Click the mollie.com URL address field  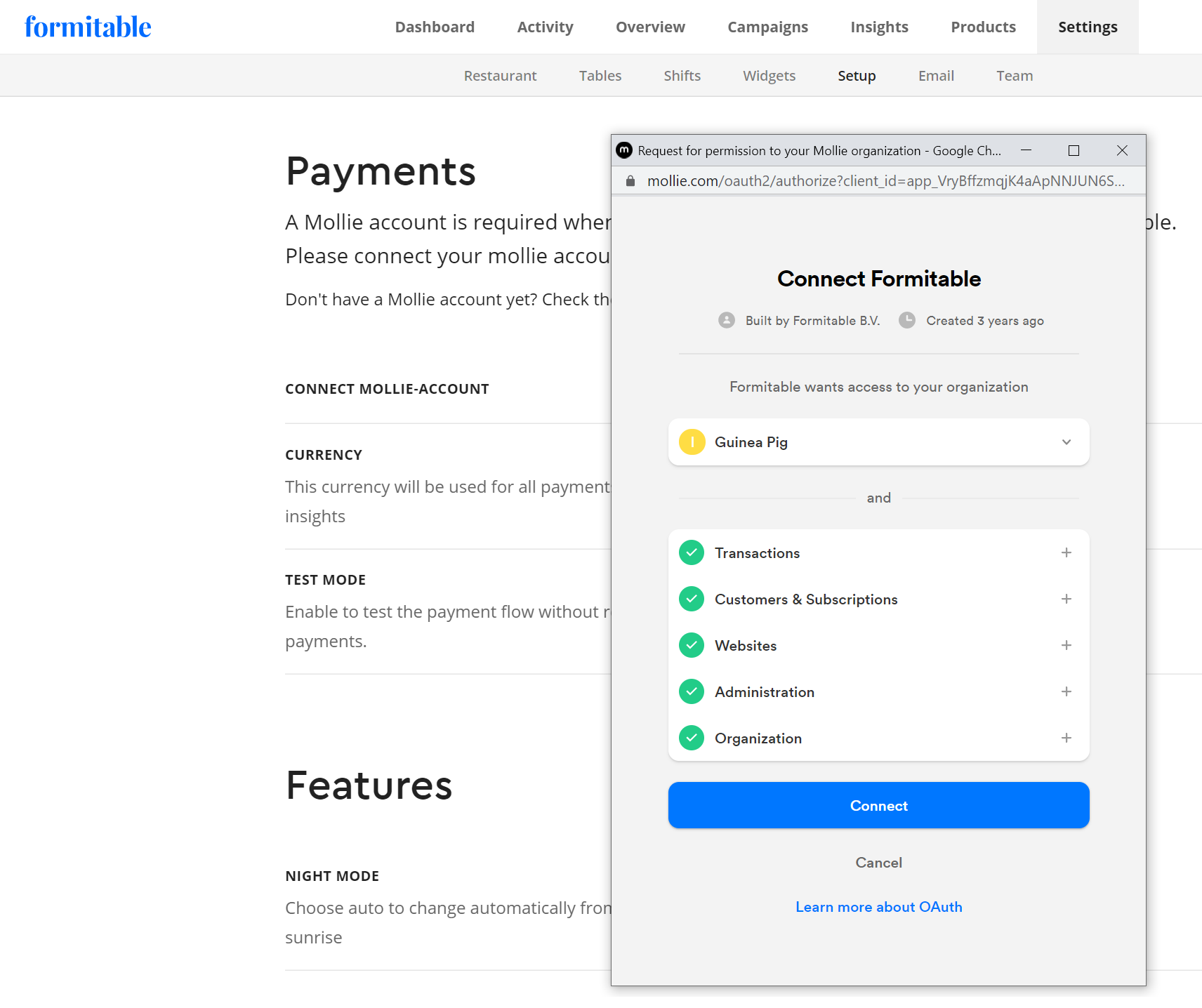click(x=885, y=181)
